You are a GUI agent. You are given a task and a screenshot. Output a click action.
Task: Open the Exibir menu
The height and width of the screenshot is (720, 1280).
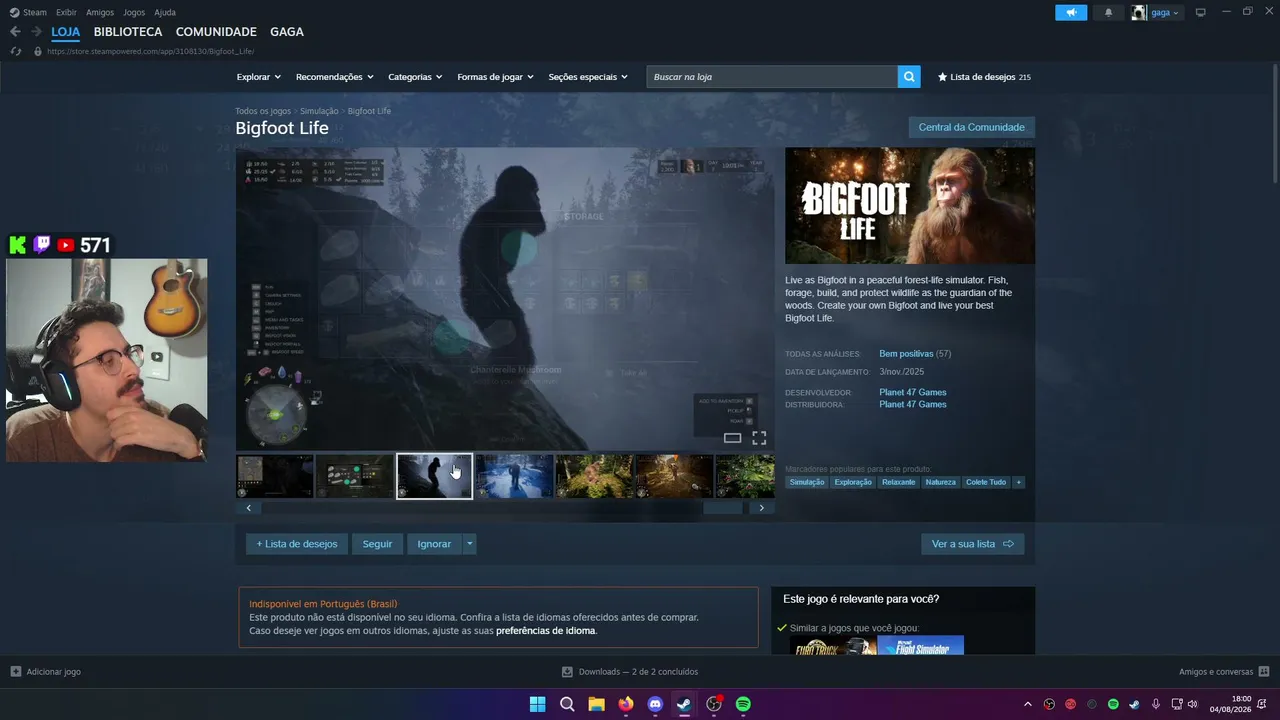(x=66, y=12)
